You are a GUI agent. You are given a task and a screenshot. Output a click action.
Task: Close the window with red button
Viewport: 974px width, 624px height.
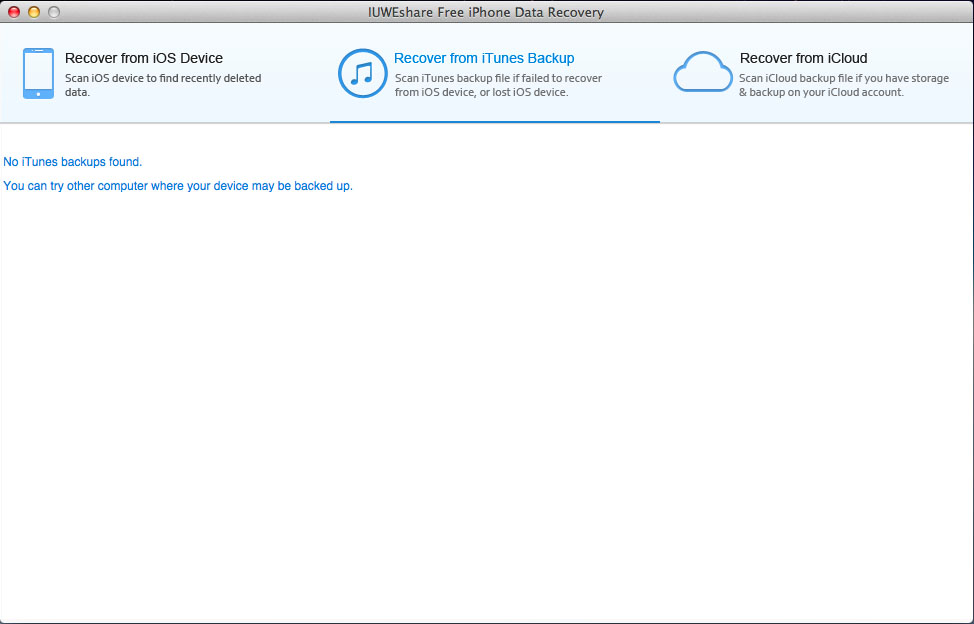pyautogui.click(x=14, y=12)
